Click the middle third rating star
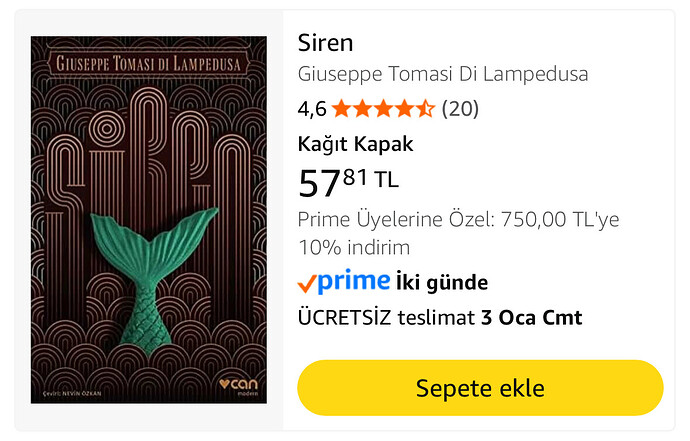Viewport: 690px width, 441px height. coord(383,109)
